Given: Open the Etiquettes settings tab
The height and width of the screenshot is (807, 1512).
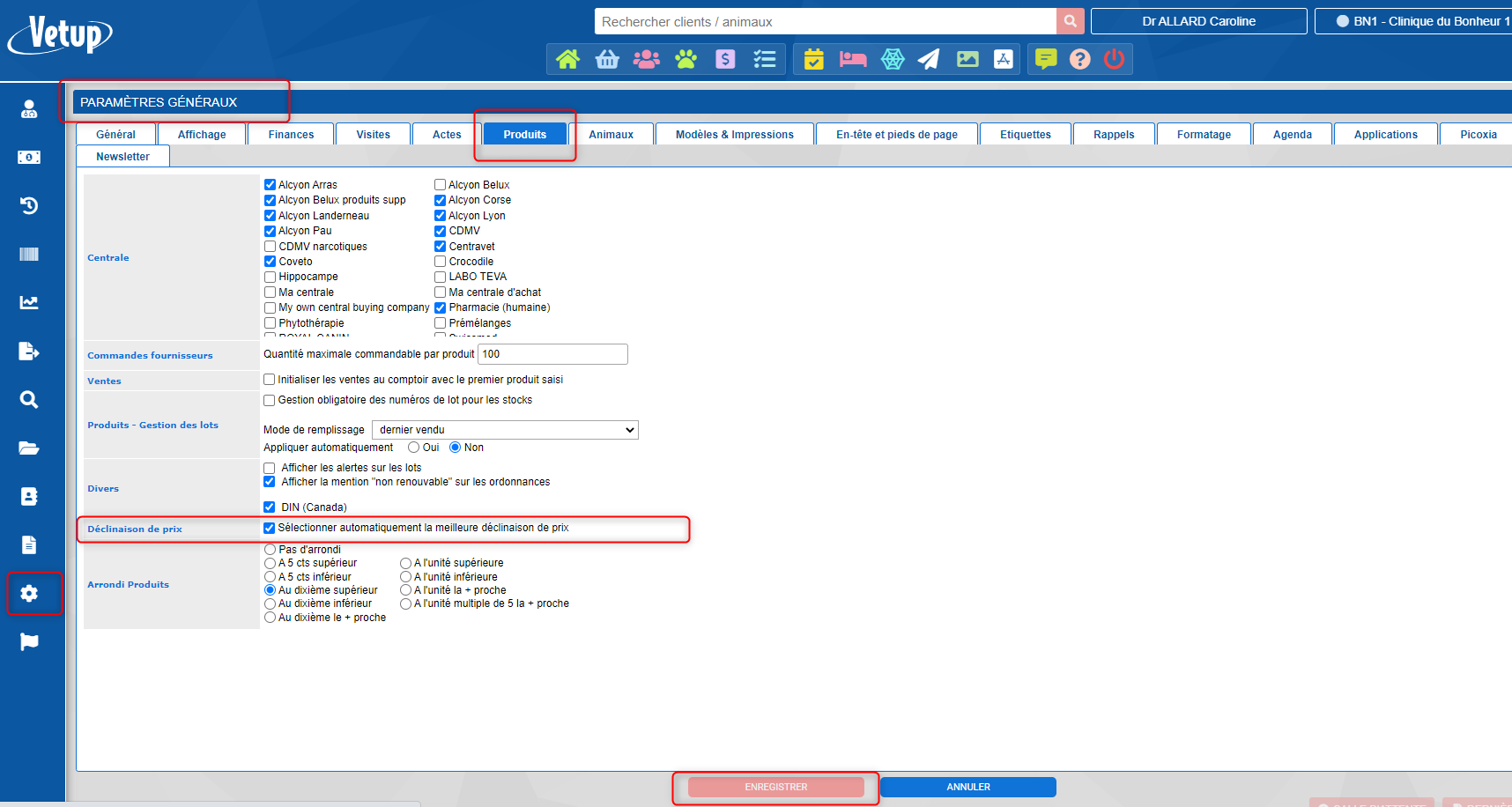Looking at the screenshot, I should [x=1025, y=134].
